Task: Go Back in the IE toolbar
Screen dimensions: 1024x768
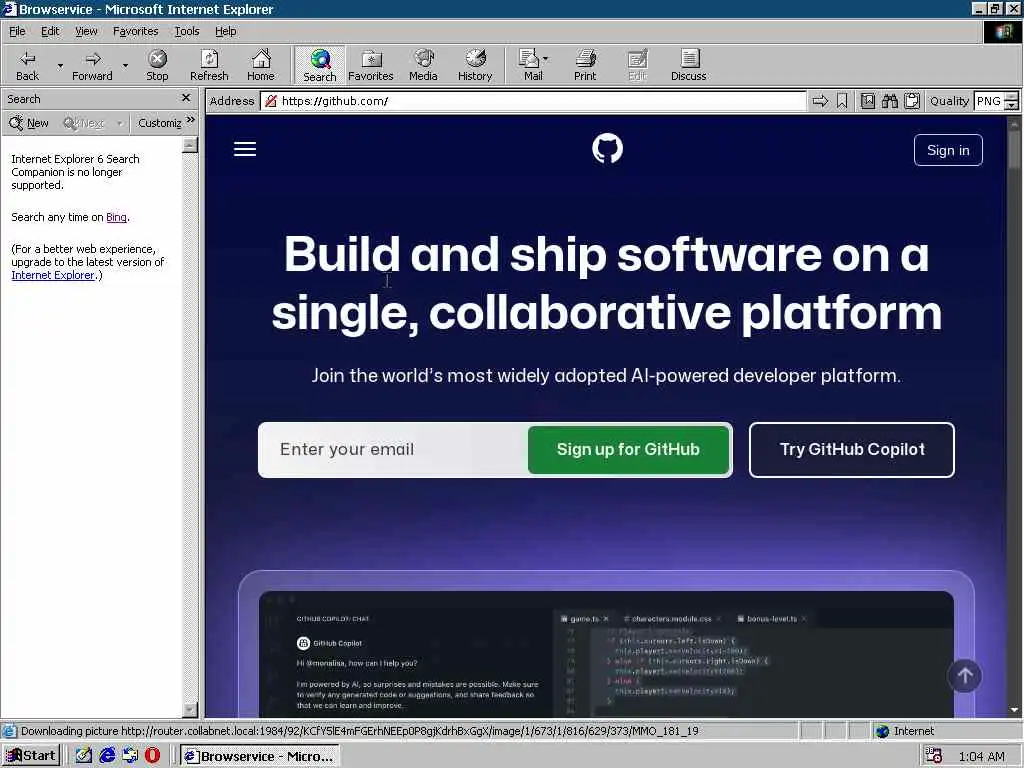Action: point(27,65)
